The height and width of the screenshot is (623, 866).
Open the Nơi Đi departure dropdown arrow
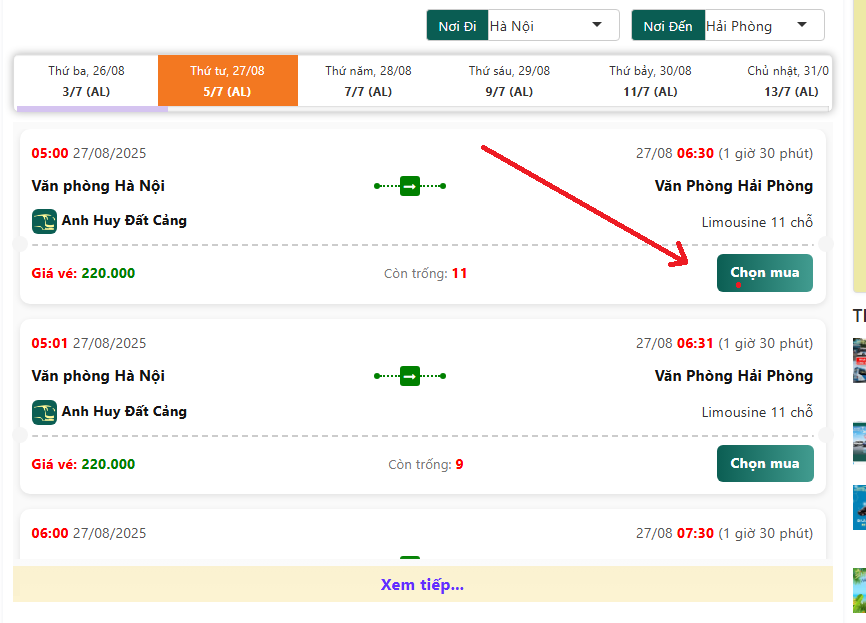597,25
